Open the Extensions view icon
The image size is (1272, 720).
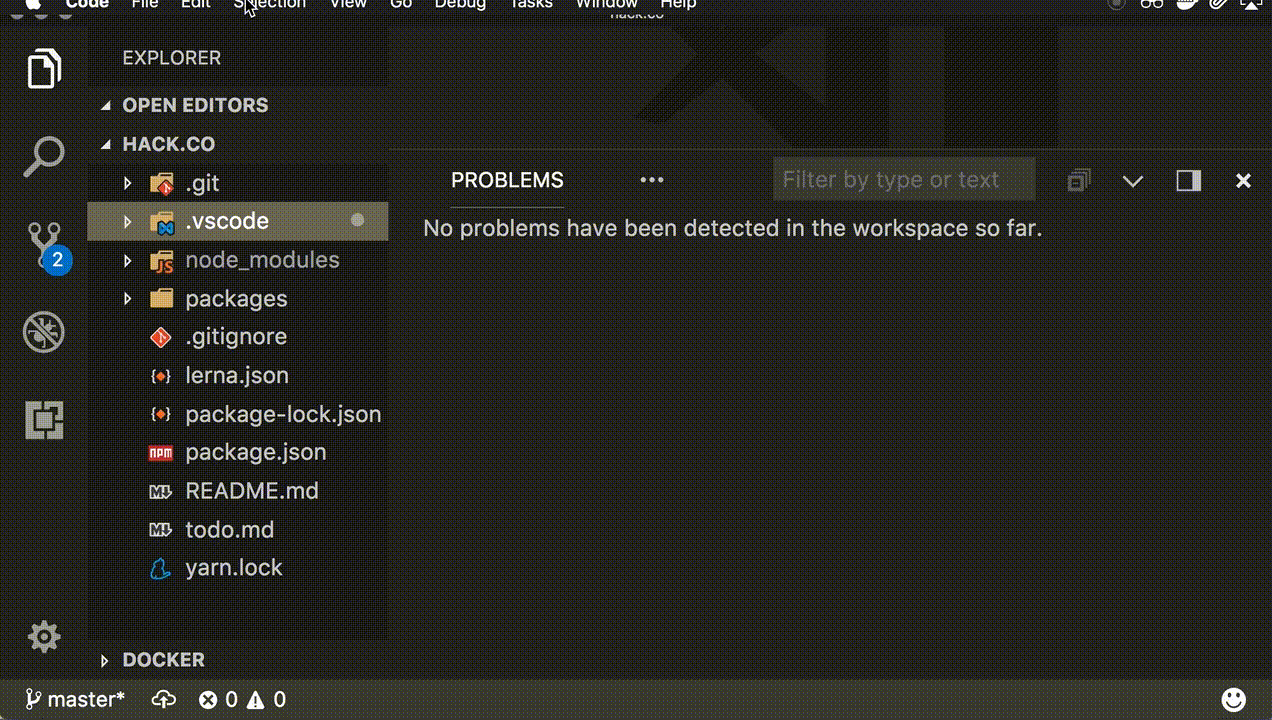tap(44, 420)
